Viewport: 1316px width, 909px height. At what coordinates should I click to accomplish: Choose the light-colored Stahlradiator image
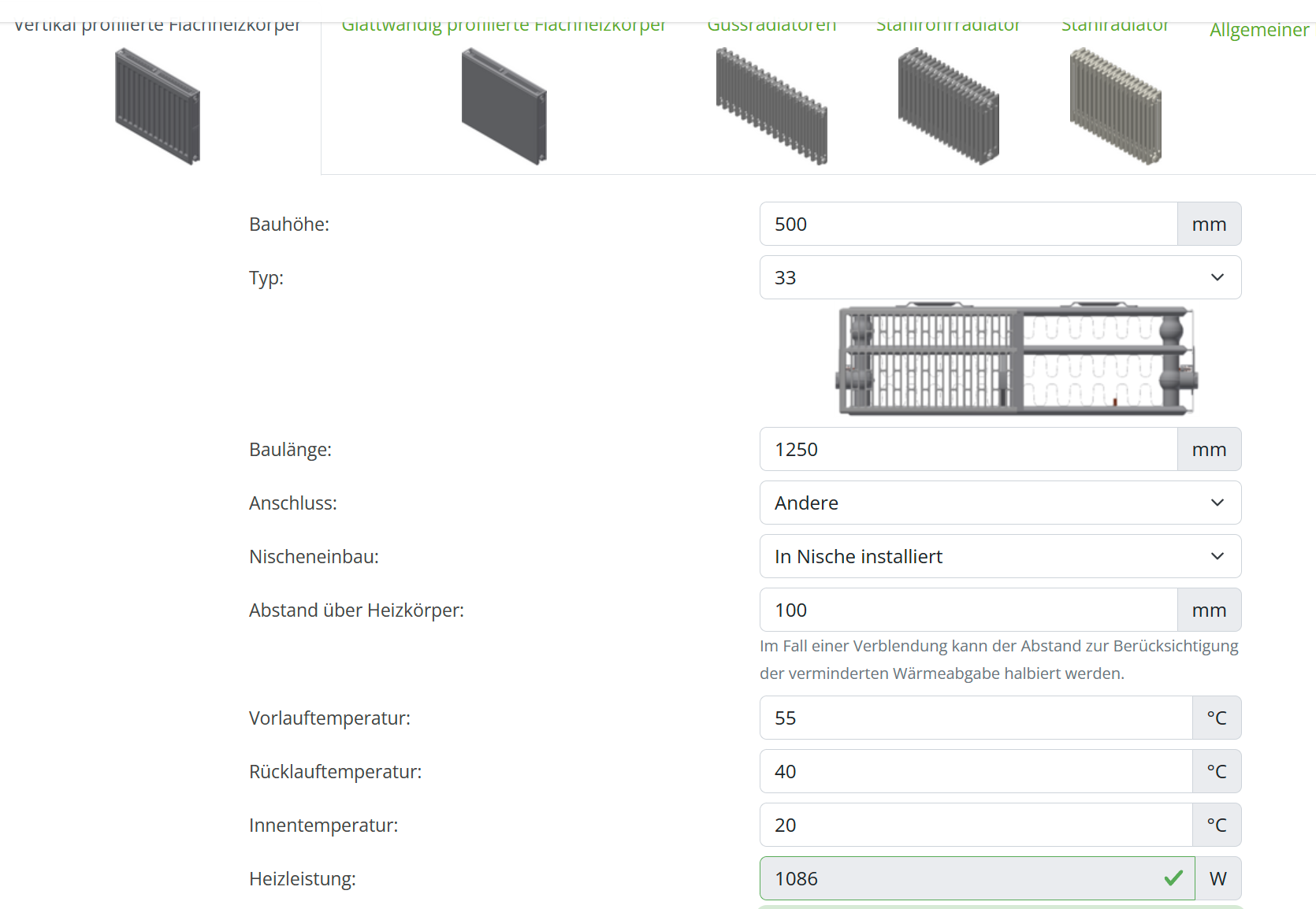pyautogui.click(x=1115, y=106)
